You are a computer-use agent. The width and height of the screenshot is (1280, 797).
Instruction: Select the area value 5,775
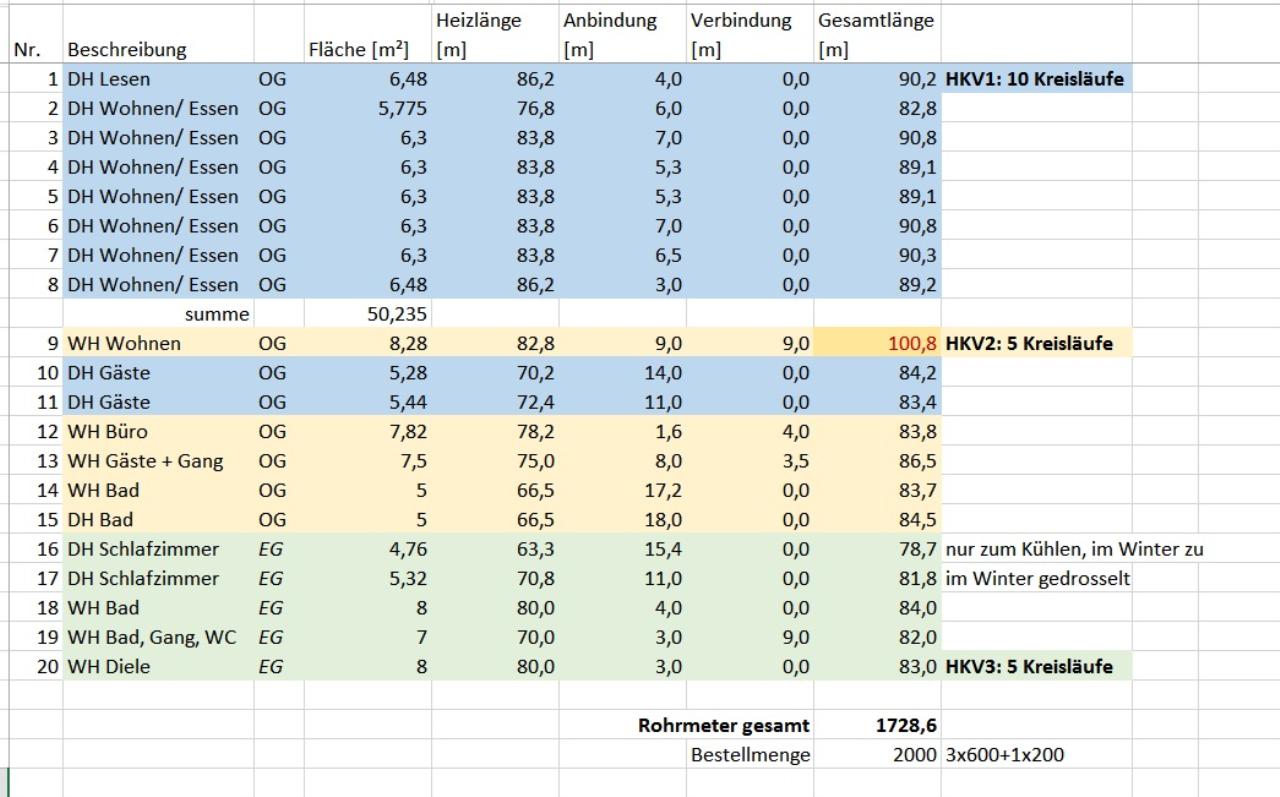[368, 108]
